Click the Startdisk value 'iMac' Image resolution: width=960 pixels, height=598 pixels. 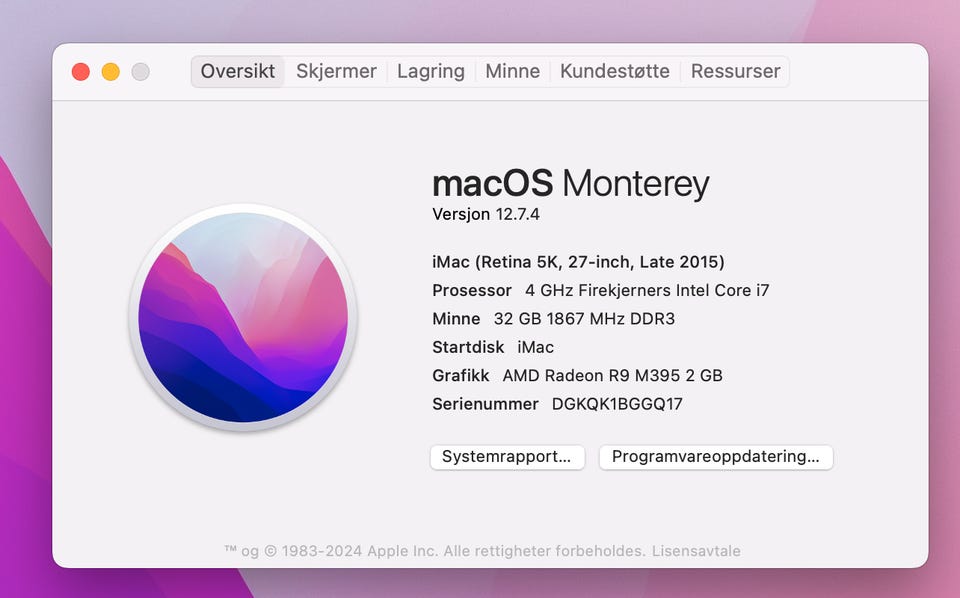[536, 347]
